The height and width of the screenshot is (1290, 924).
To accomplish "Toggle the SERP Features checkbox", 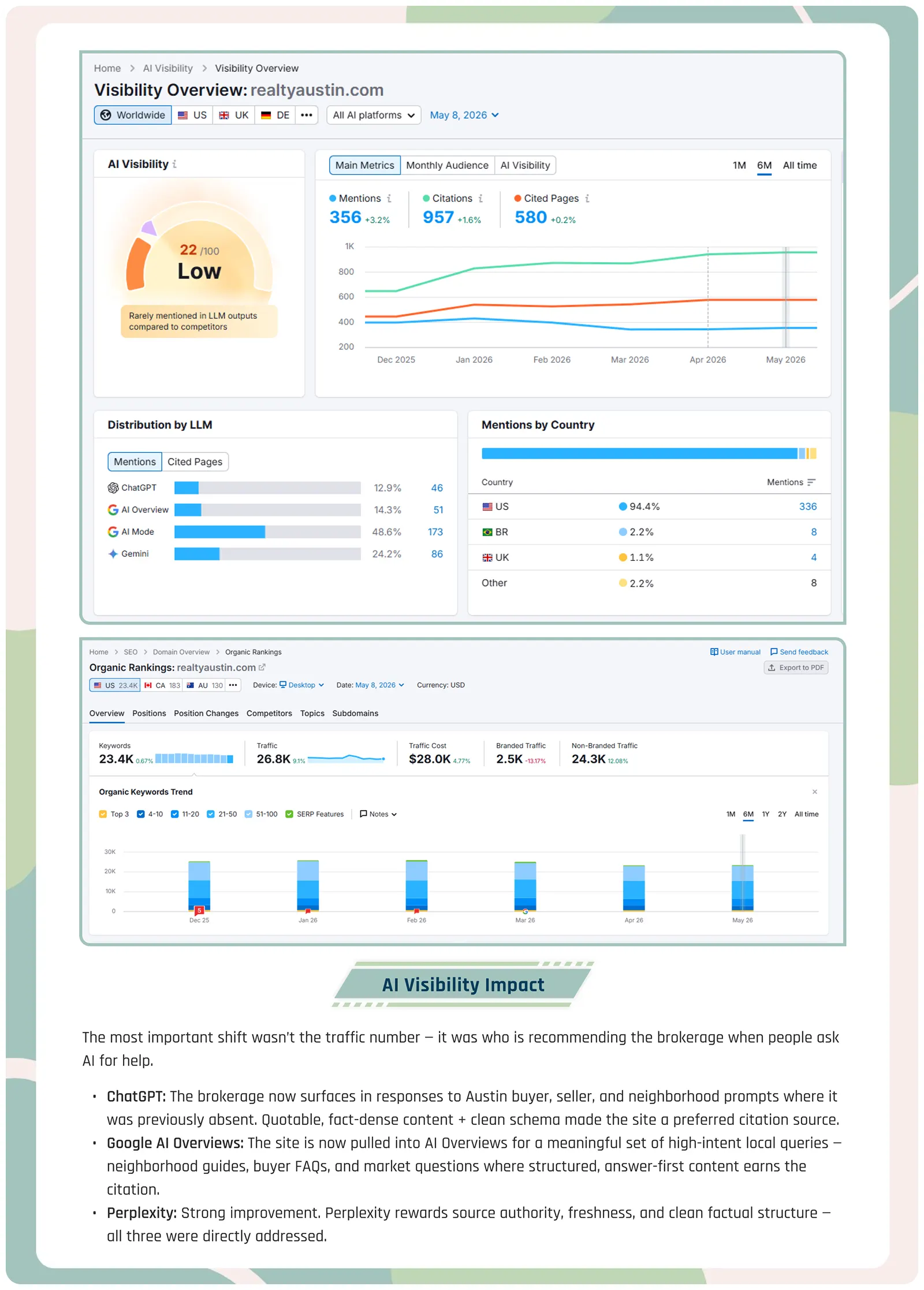I will tap(289, 814).
